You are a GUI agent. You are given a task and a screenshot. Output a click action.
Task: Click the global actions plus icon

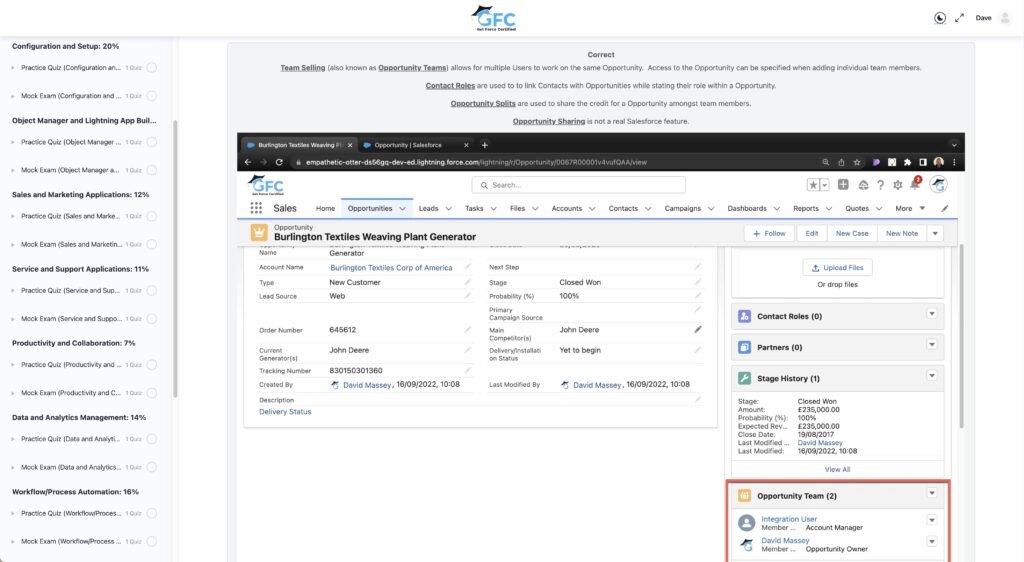[x=843, y=185]
